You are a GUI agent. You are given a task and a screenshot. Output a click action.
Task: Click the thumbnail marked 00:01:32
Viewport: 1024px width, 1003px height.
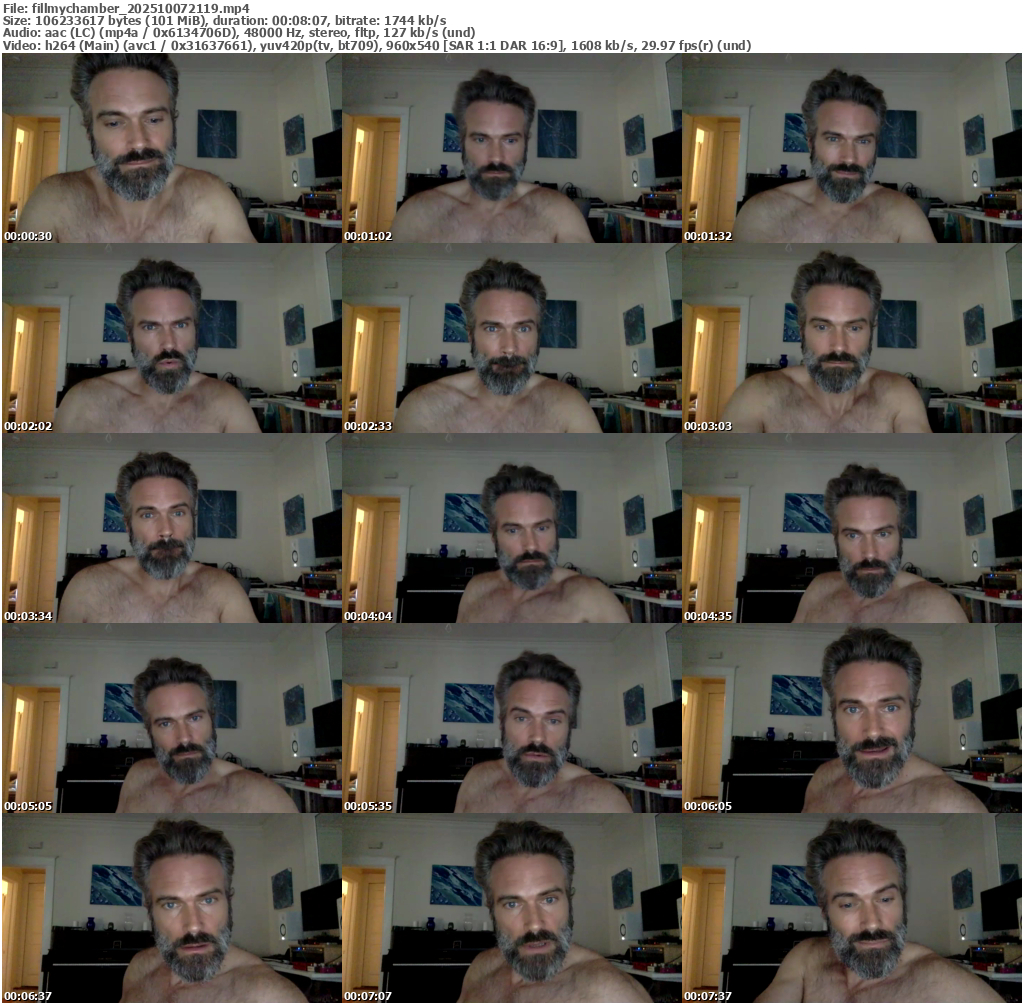click(x=852, y=148)
